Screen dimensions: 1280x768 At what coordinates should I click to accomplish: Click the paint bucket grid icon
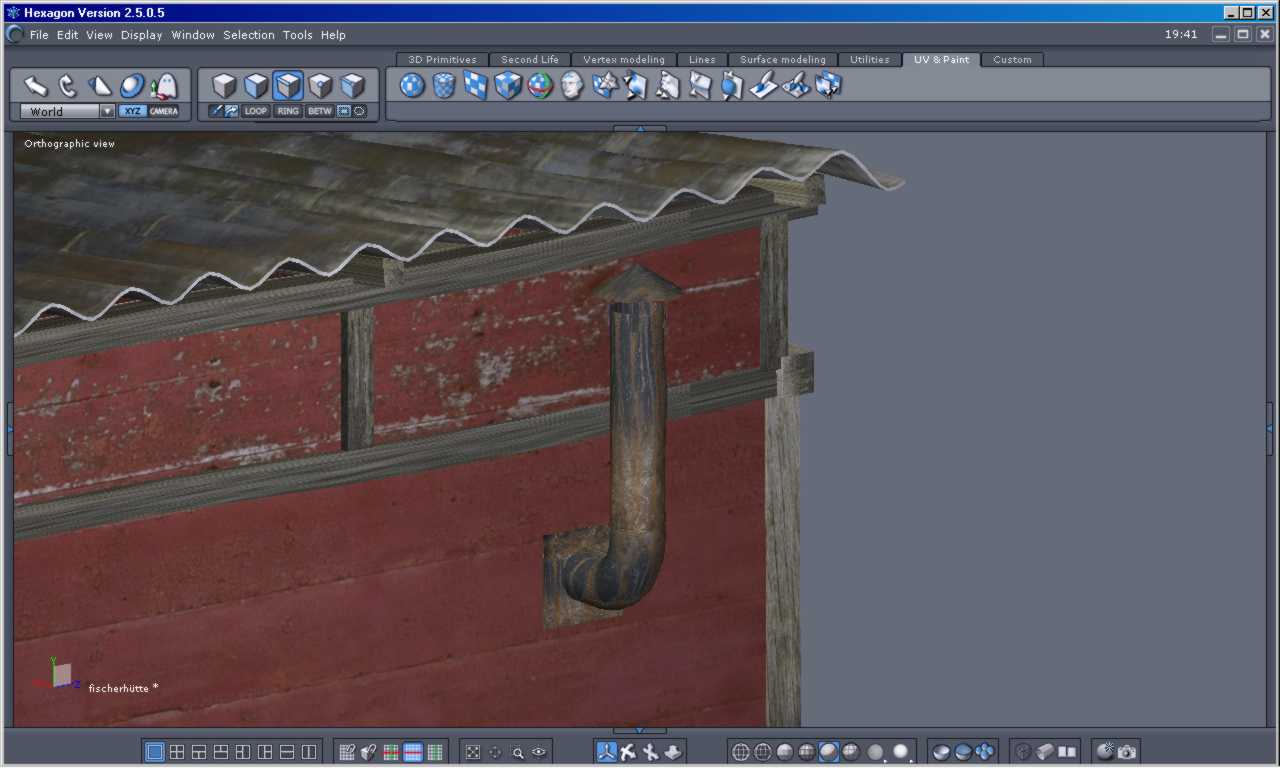pyautogui.click(x=369, y=752)
